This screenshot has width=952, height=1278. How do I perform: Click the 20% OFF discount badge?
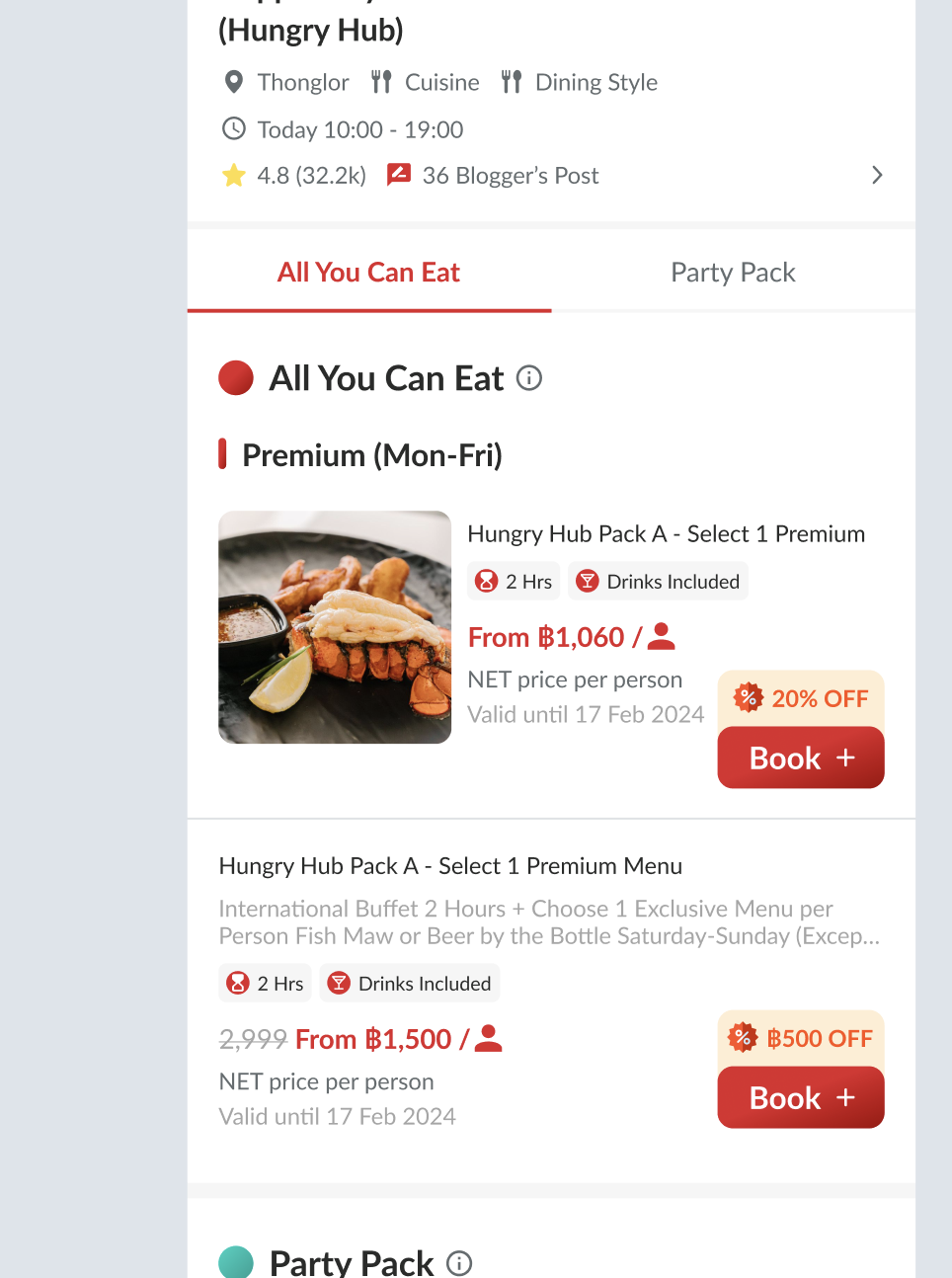click(801, 698)
